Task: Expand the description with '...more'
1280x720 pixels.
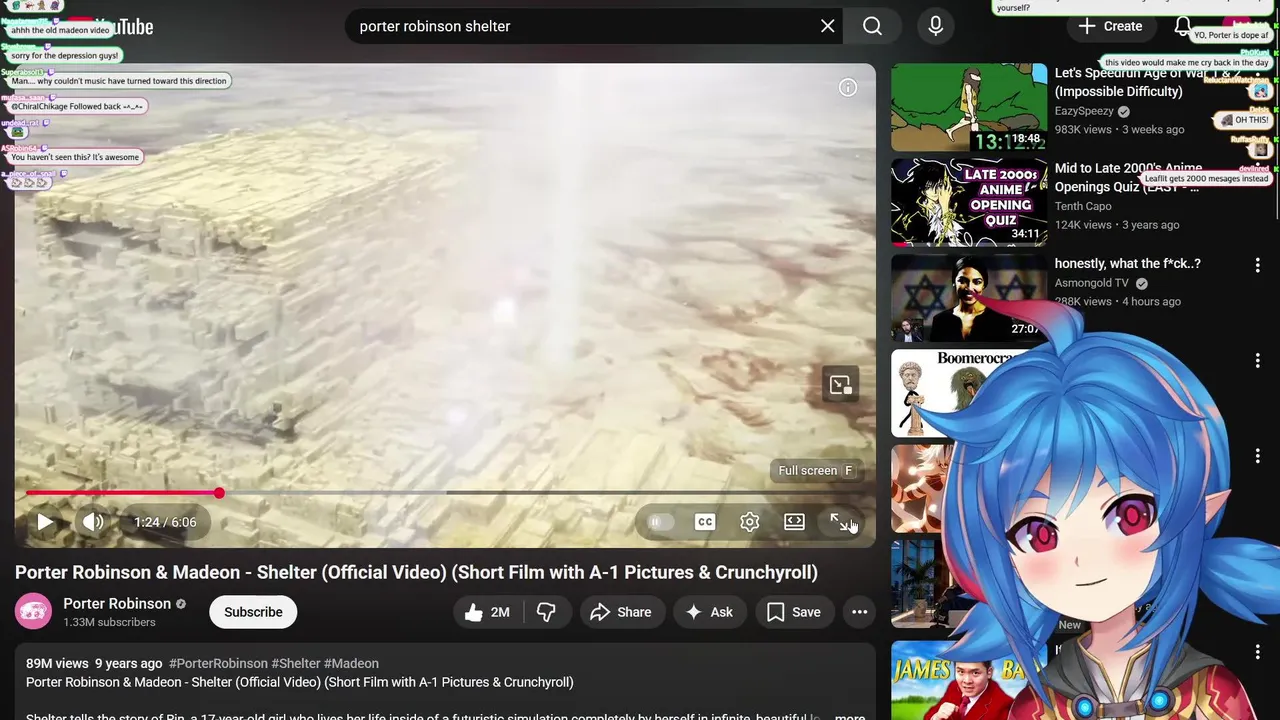Action: pyautogui.click(x=850, y=716)
